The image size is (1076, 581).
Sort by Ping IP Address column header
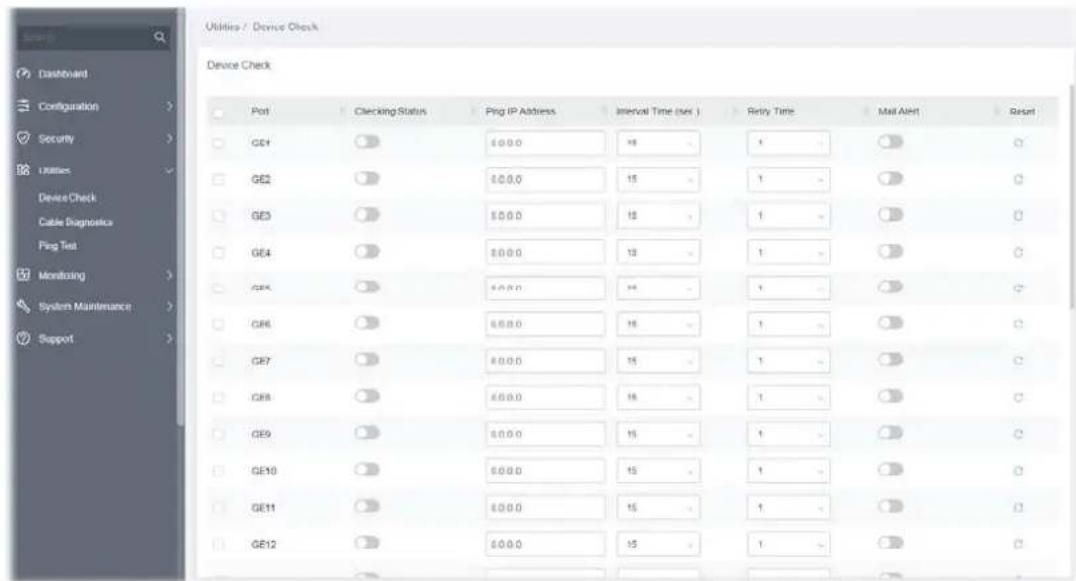coord(520,111)
